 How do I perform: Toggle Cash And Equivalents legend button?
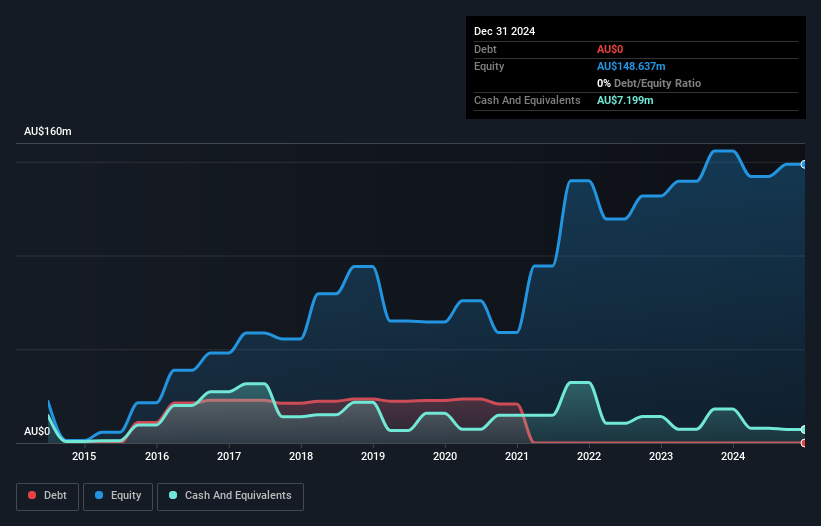click(230, 496)
